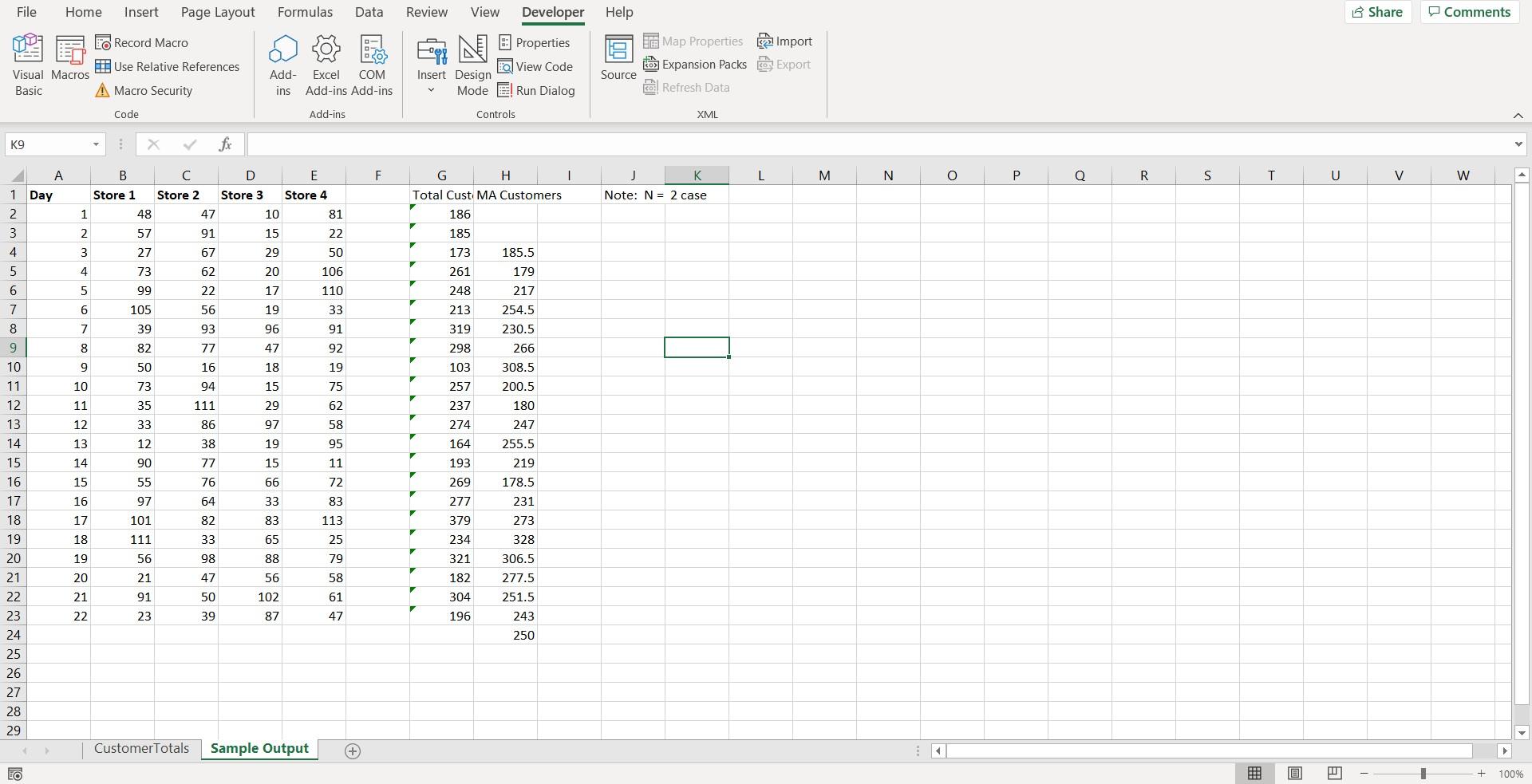Open the Page Layout tab
The height and width of the screenshot is (784, 1532).
coord(218,12)
